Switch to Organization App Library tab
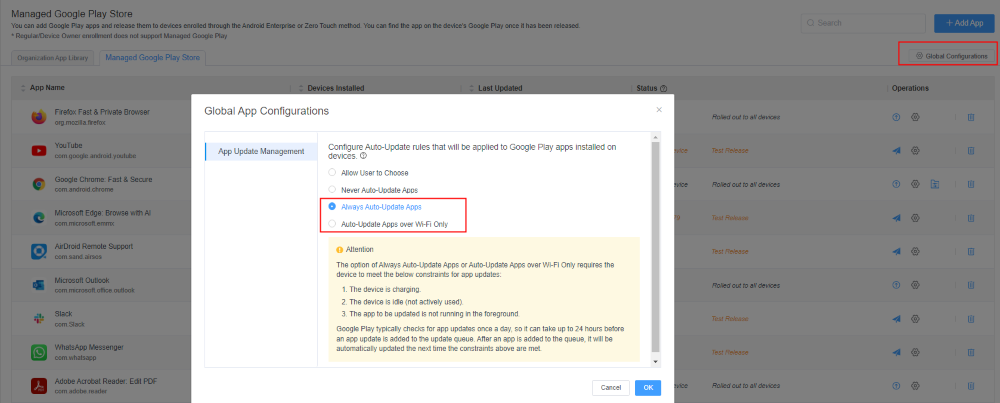 tap(53, 58)
